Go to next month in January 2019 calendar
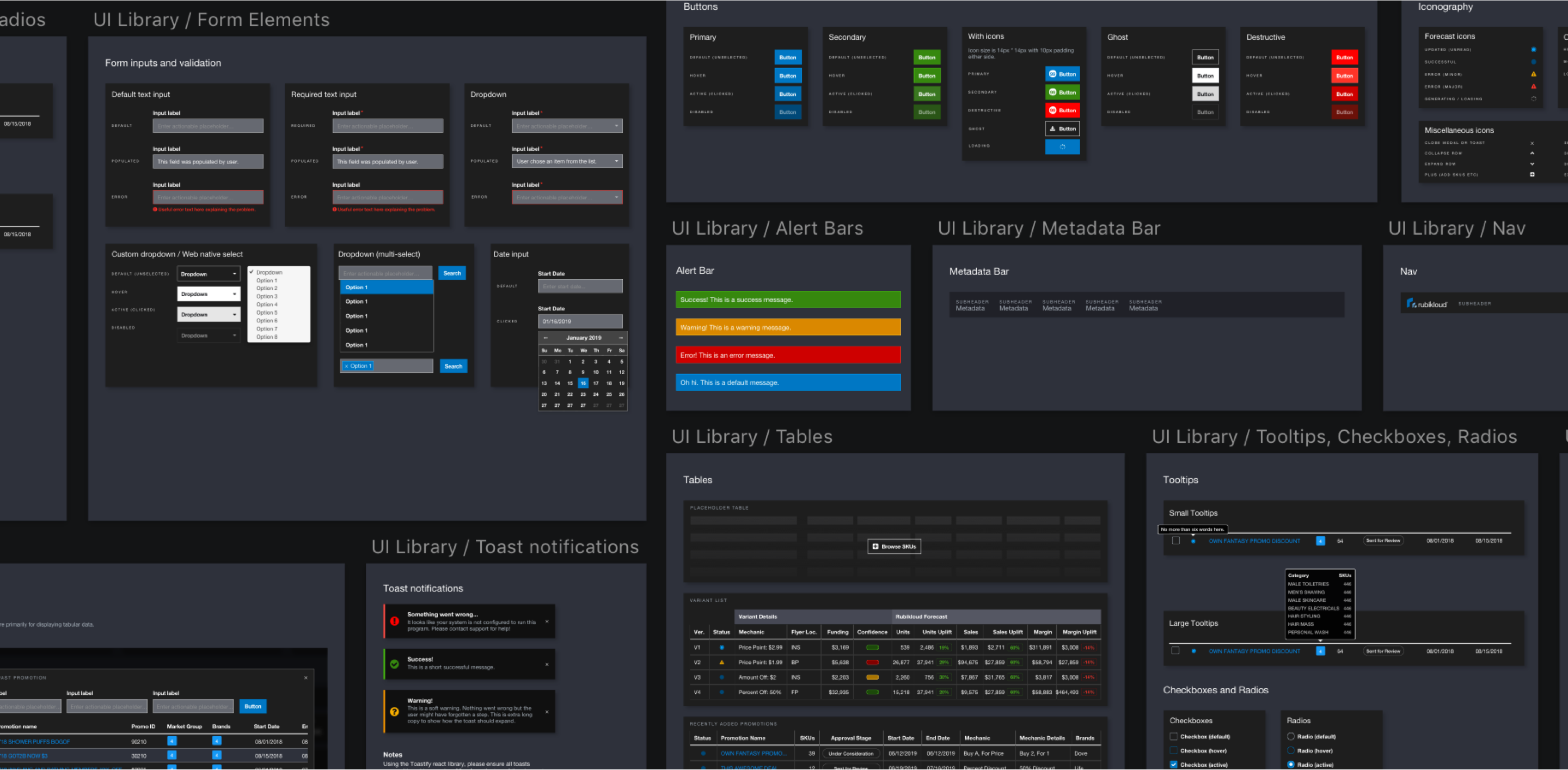Screen dimensions: 1568x770 point(620,338)
